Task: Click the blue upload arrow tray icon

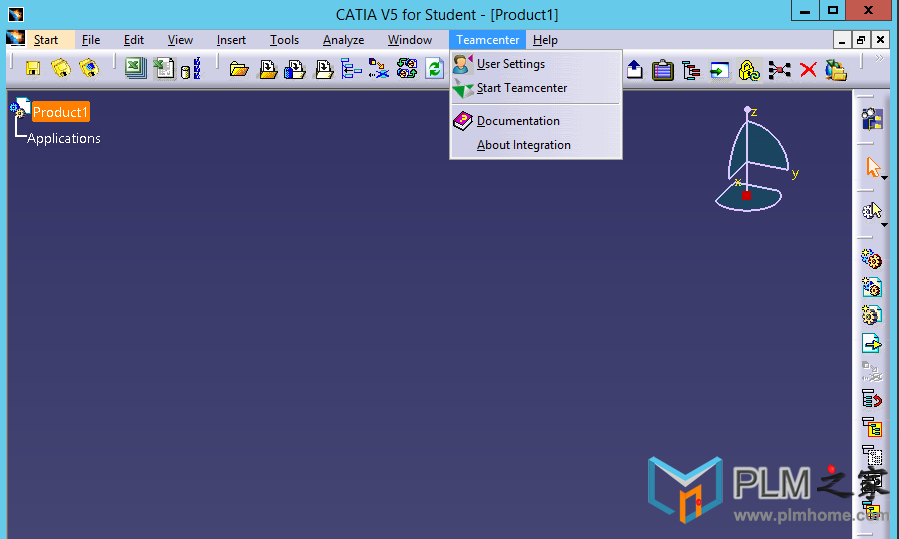Action: pyautogui.click(x=634, y=69)
